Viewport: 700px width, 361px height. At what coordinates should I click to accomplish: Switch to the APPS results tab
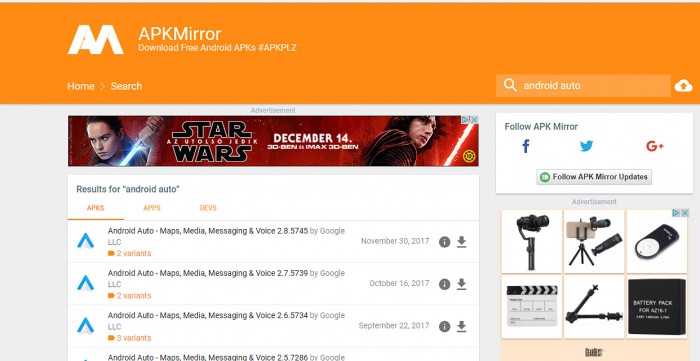[152, 208]
